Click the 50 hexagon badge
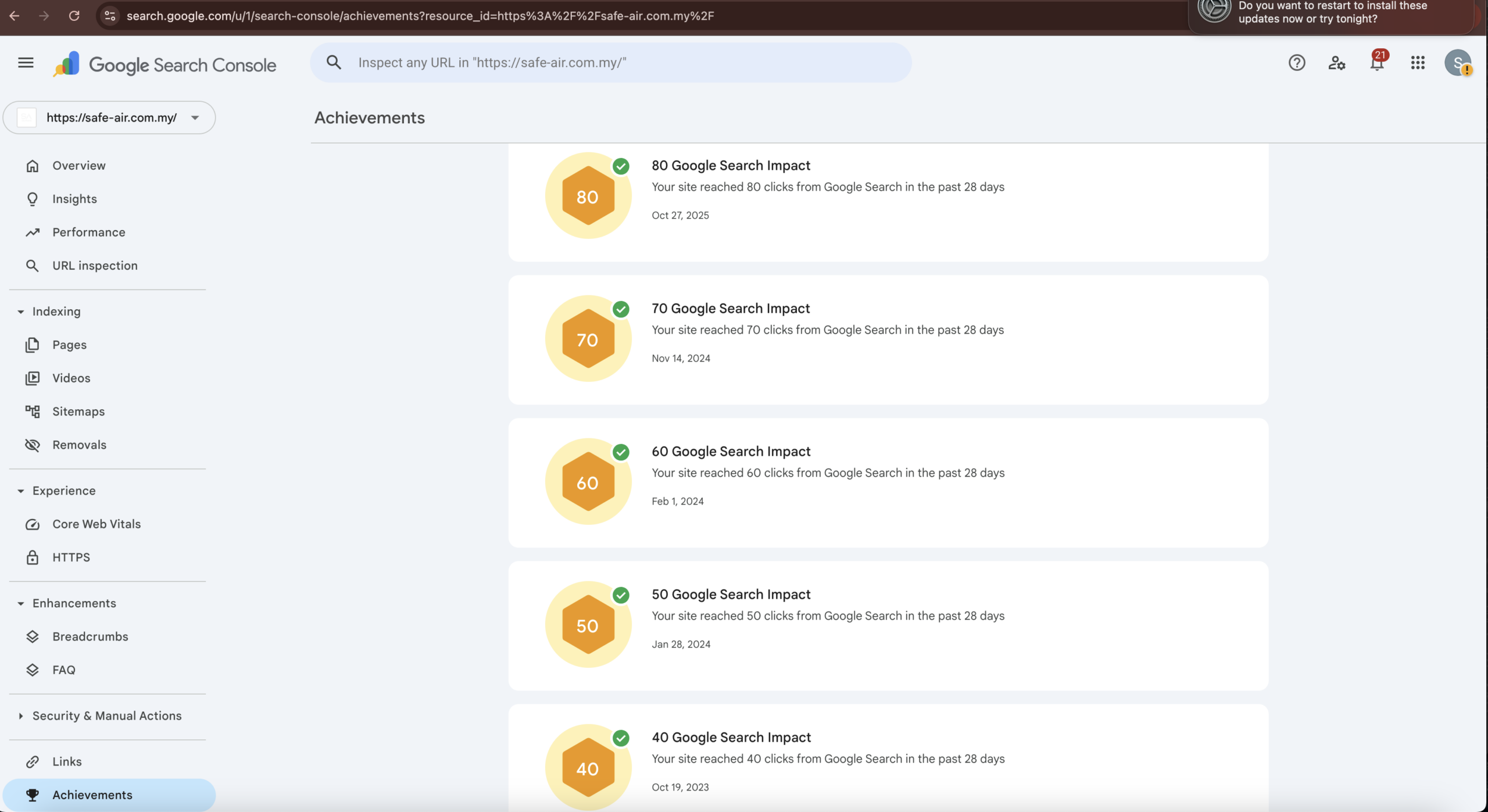 click(588, 625)
